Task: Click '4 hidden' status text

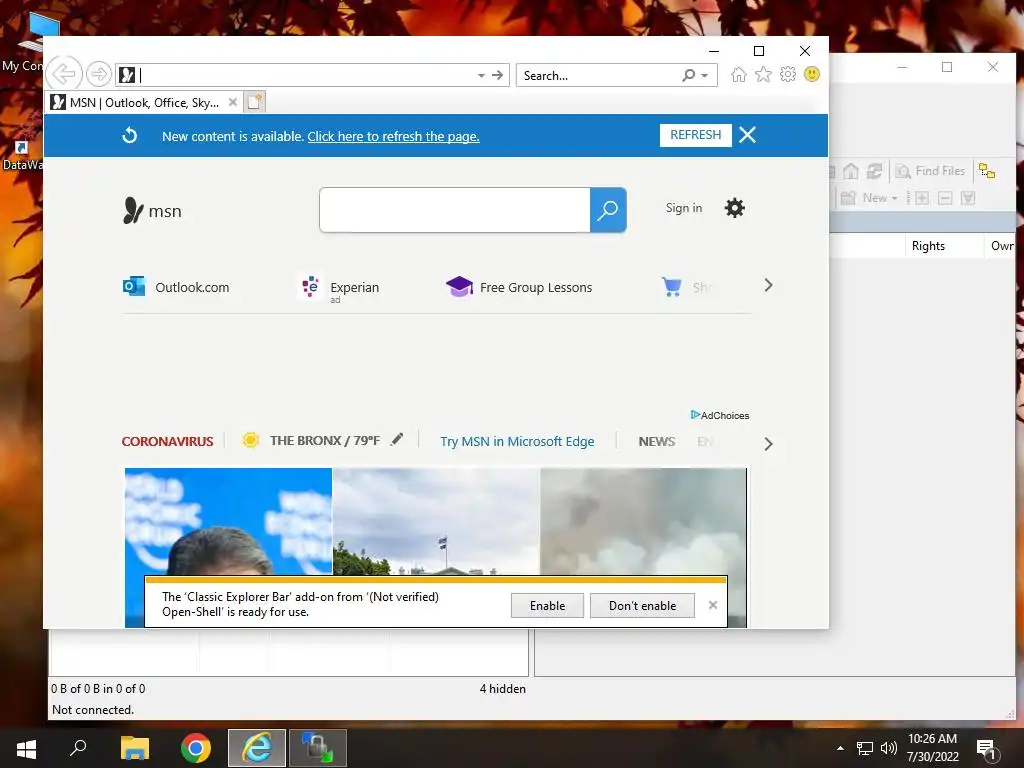Action: [x=502, y=688]
